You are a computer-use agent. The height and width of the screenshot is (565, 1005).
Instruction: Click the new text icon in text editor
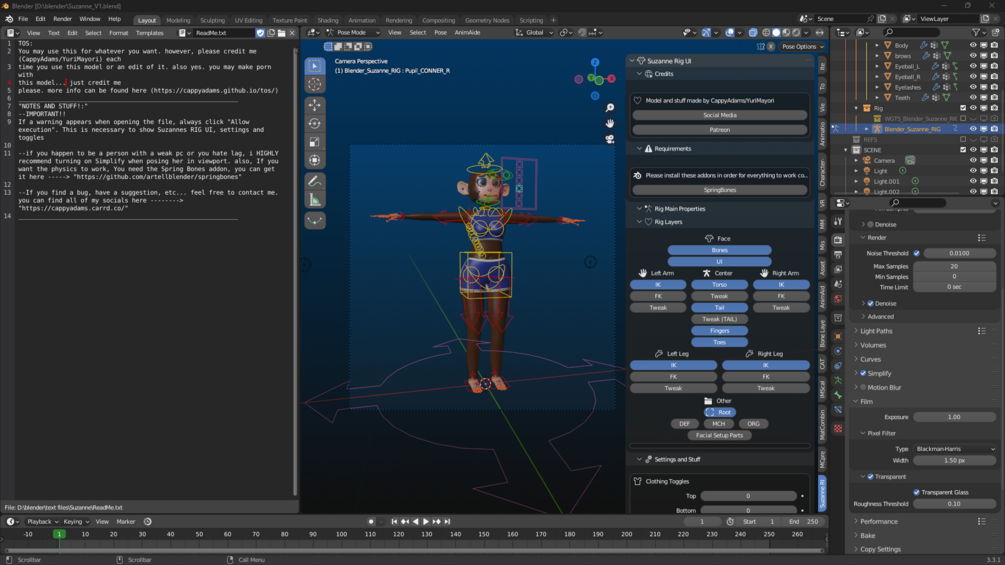coord(271,33)
